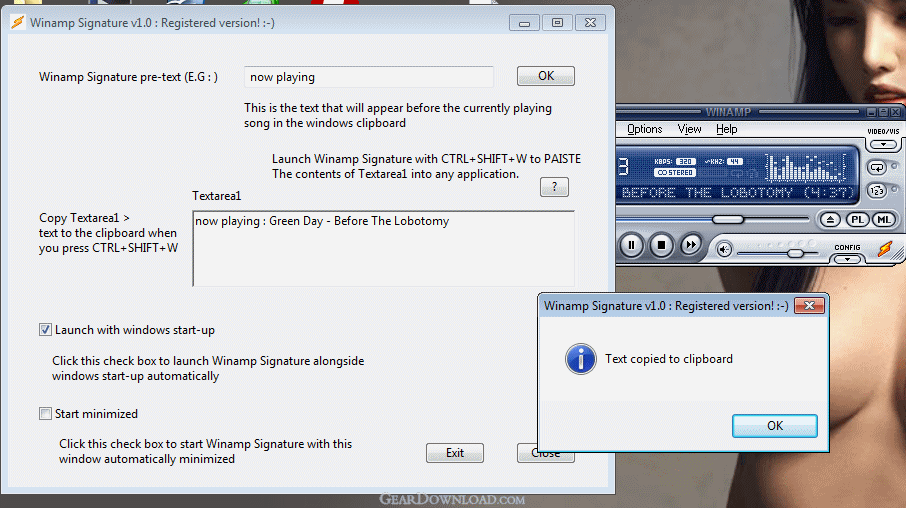The width and height of the screenshot is (906, 508).
Task: Click OK next to the pre-text field
Action: (545, 76)
